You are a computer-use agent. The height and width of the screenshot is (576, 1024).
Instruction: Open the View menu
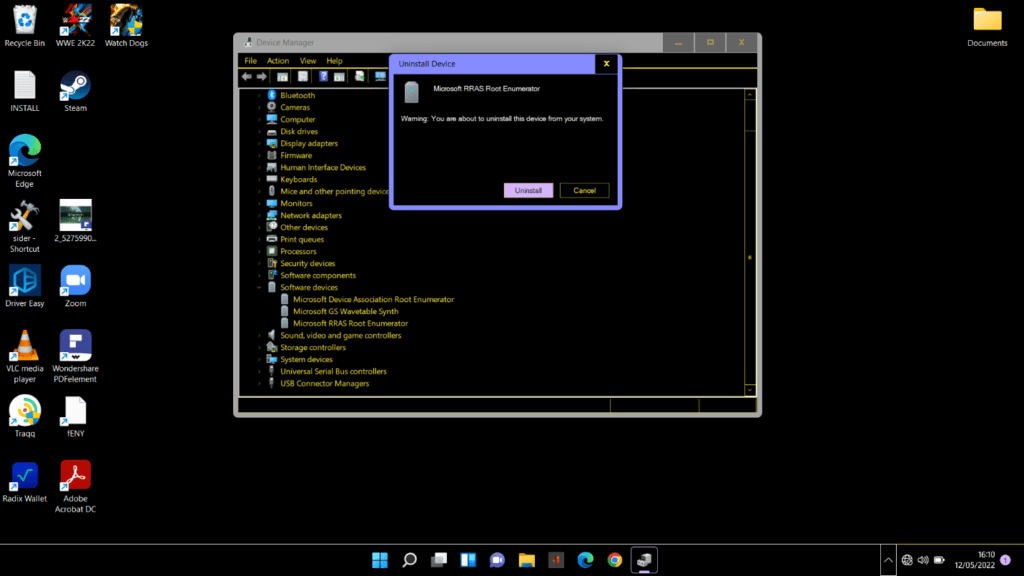pyautogui.click(x=307, y=60)
